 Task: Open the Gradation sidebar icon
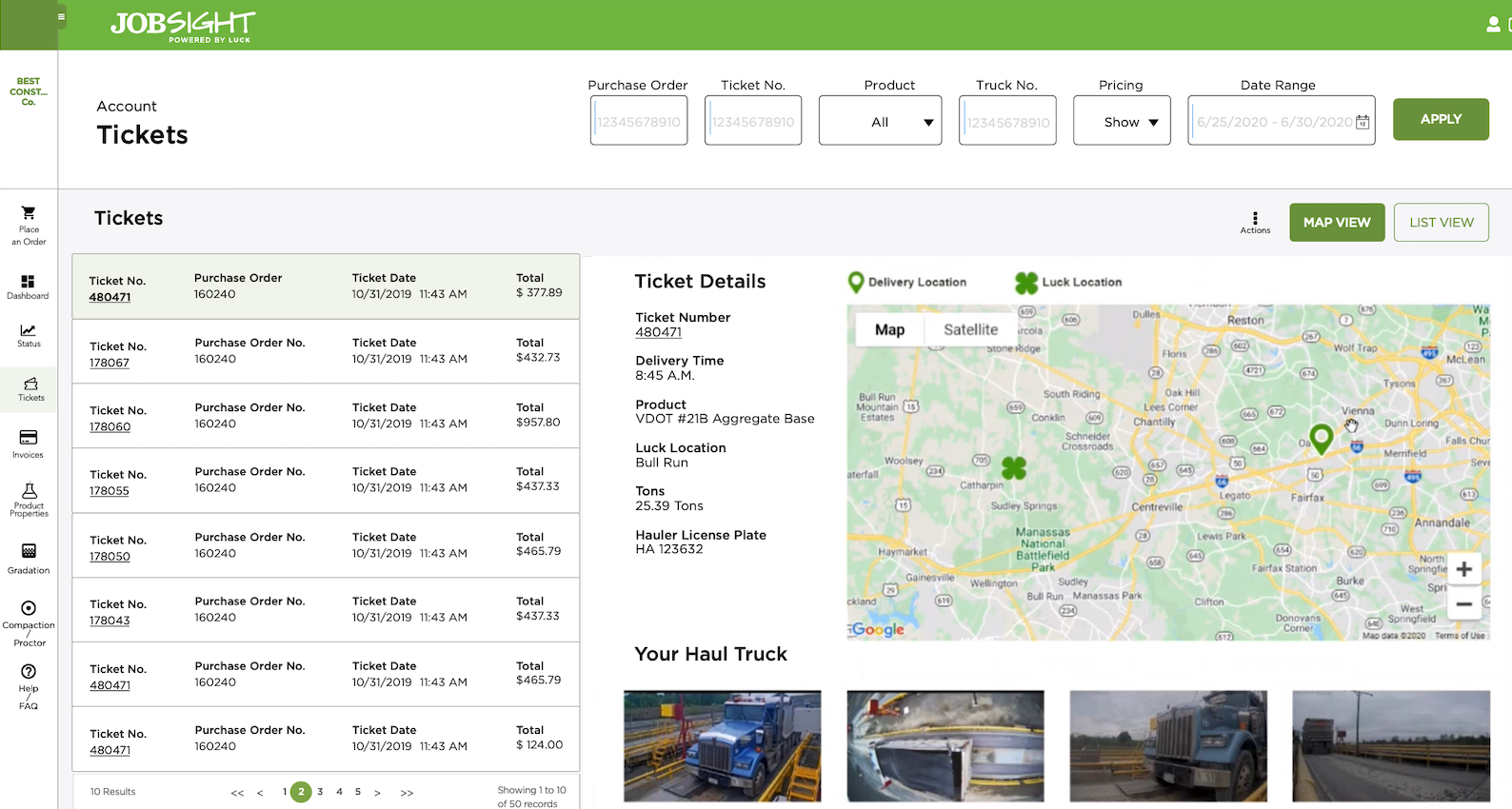click(x=29, y=552)
